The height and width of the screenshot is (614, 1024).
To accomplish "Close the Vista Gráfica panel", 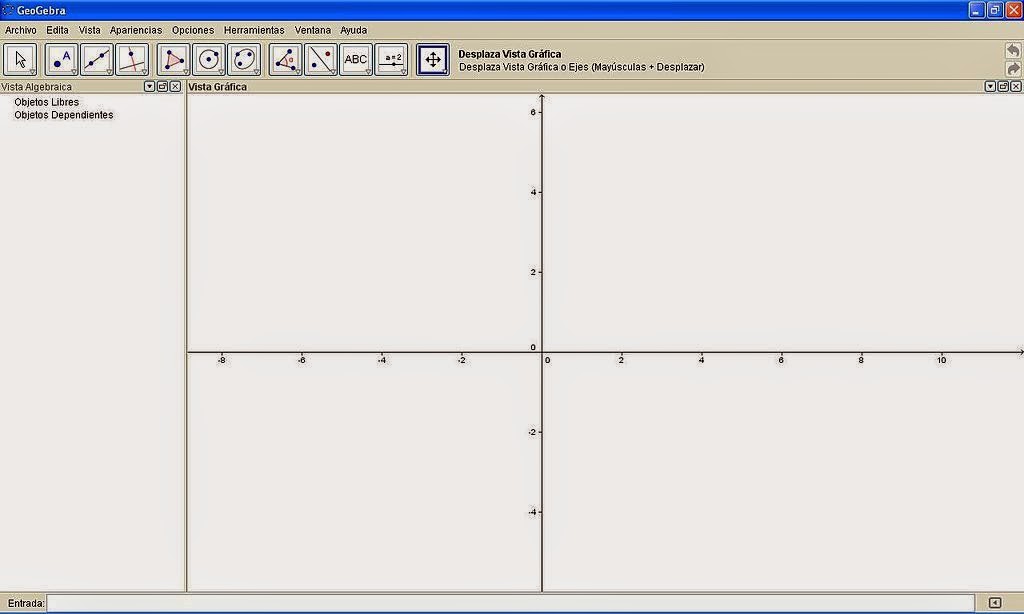I will point(1016,86).
